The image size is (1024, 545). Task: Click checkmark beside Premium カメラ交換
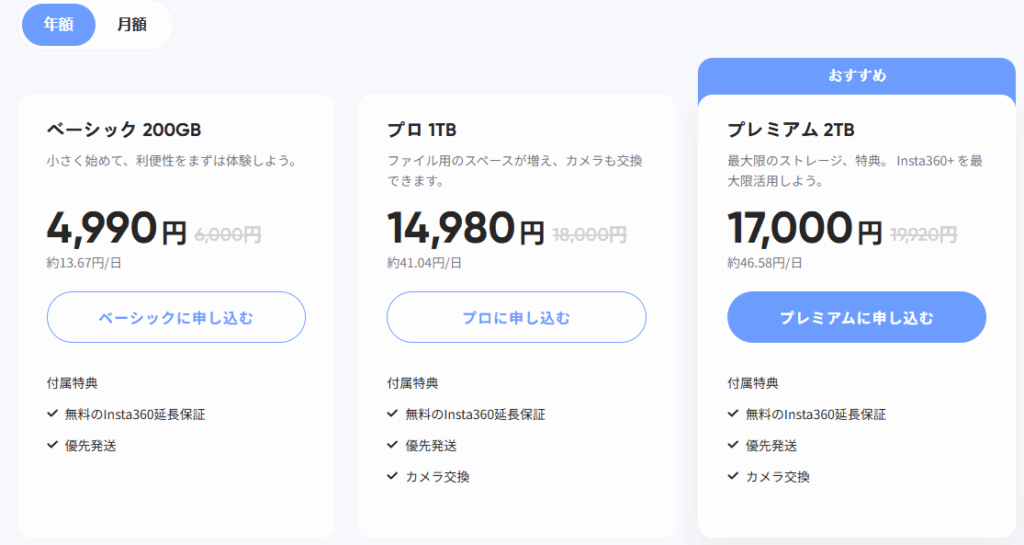click(x=732, y=476)
